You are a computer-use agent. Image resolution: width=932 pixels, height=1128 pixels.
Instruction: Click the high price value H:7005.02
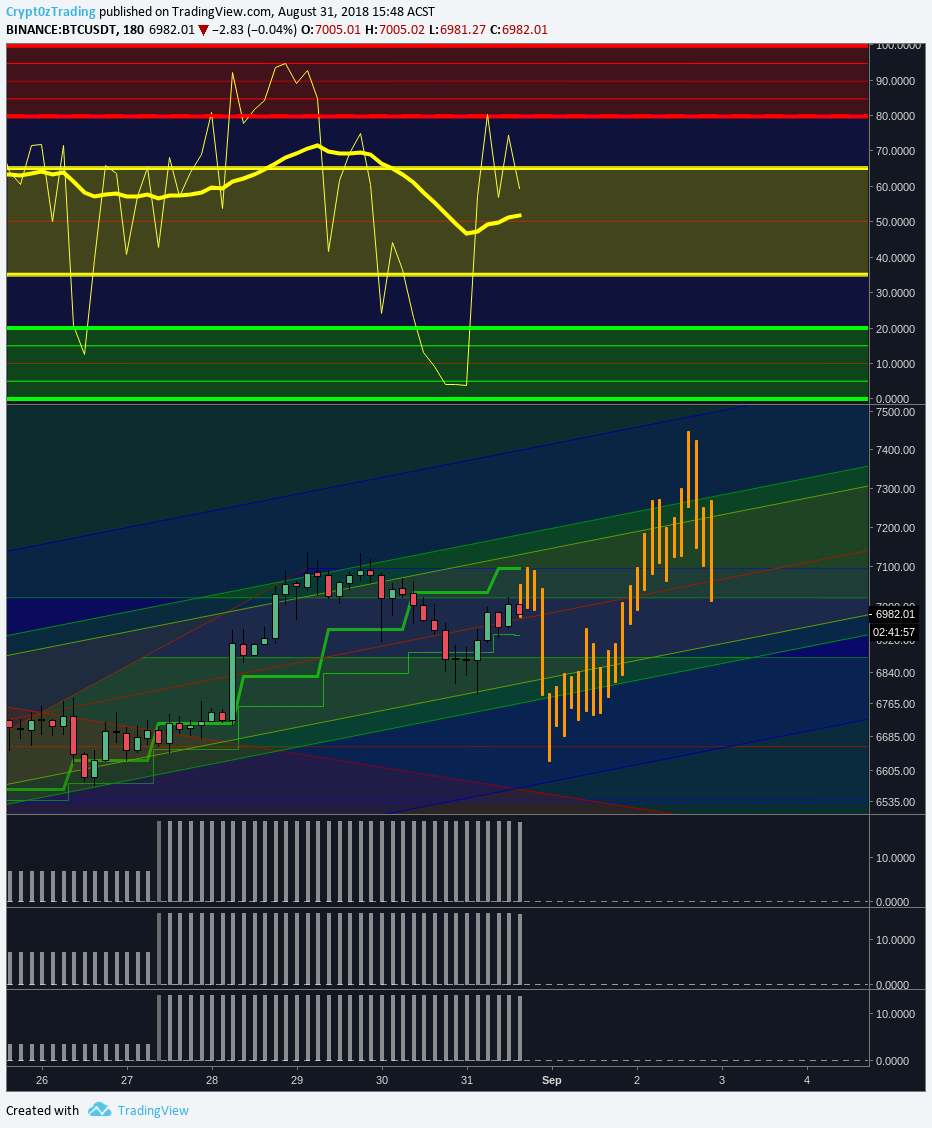(395, 29)
